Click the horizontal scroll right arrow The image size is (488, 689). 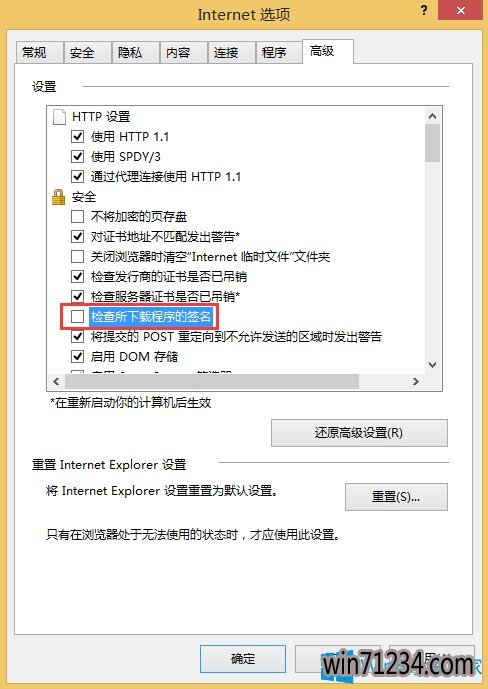416,381
